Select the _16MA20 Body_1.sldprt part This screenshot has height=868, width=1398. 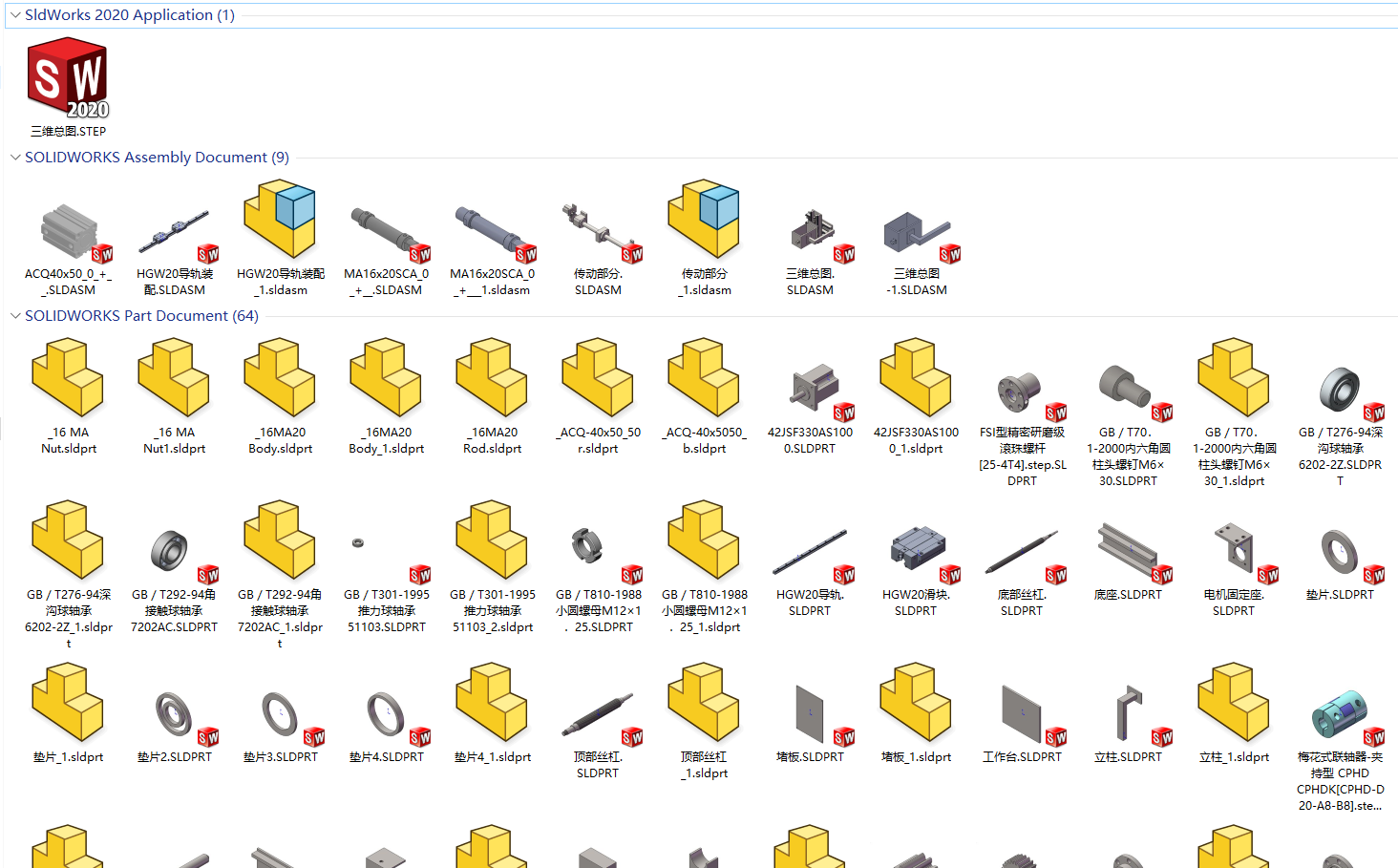coord(386,396)
